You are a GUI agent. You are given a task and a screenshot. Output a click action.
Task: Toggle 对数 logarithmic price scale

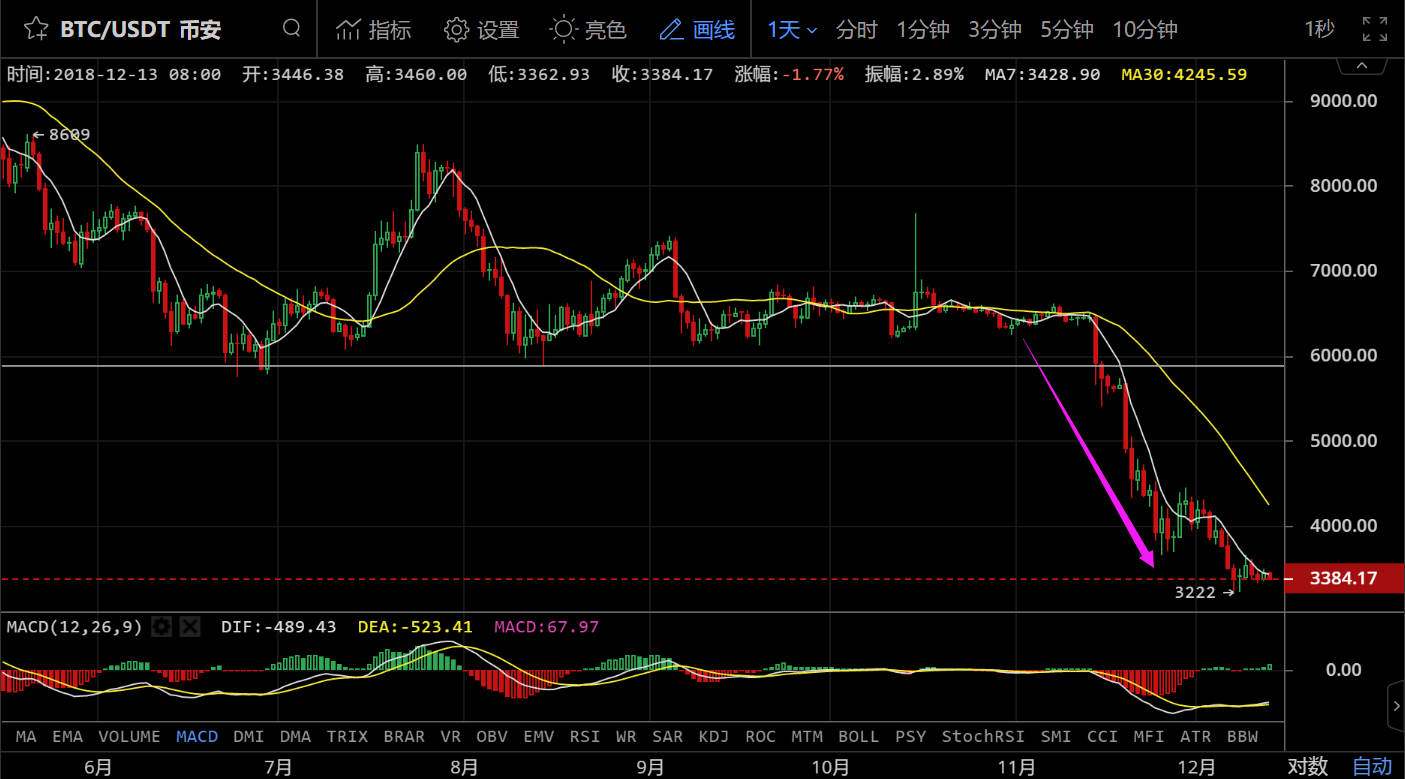[1307, 767]
